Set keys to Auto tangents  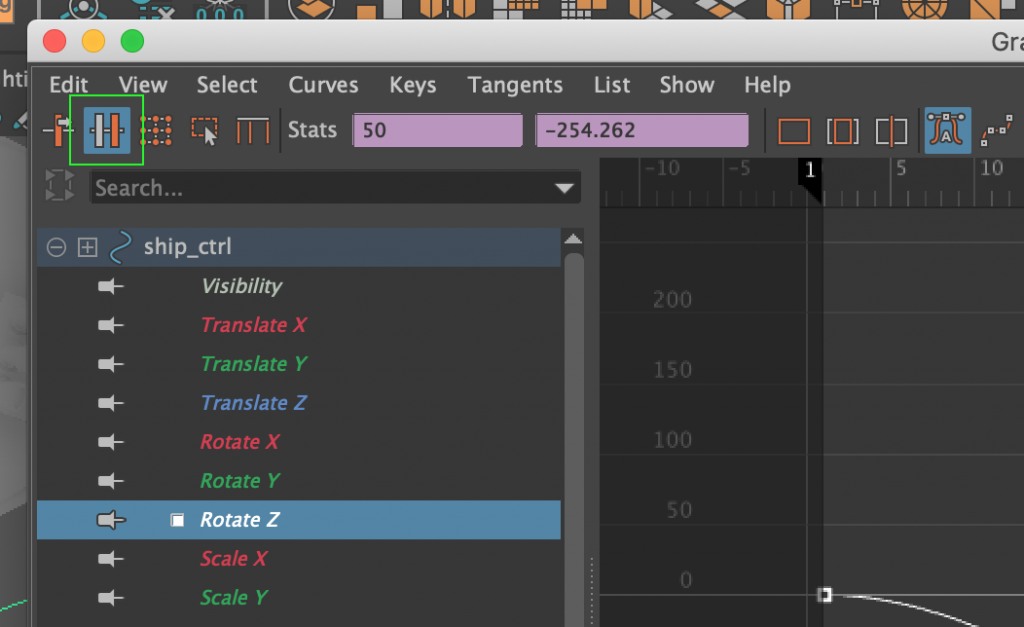[x=947, y=130]
